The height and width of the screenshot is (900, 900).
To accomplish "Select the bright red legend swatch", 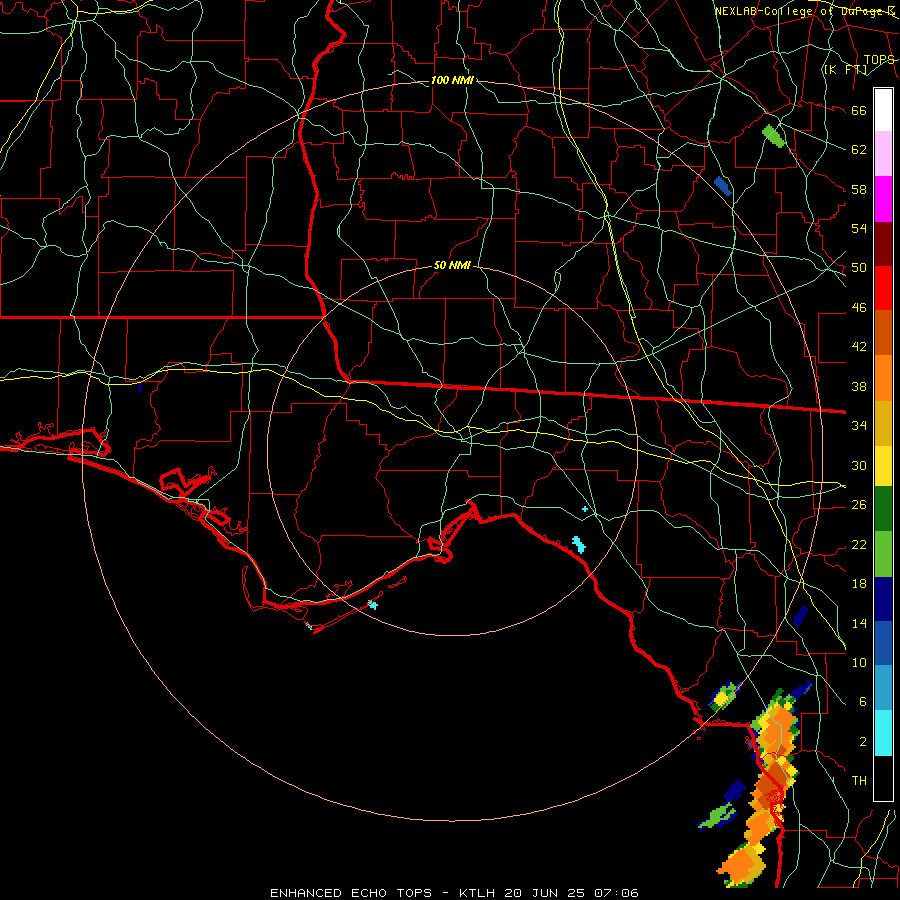I will pos(883,288).
